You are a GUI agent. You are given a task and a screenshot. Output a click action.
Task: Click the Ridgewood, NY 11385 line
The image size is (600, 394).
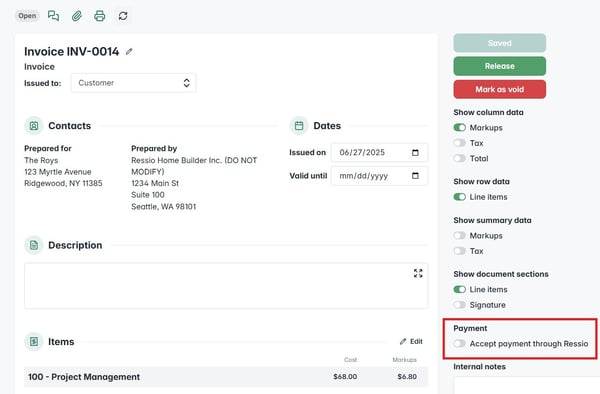[63, 183]
